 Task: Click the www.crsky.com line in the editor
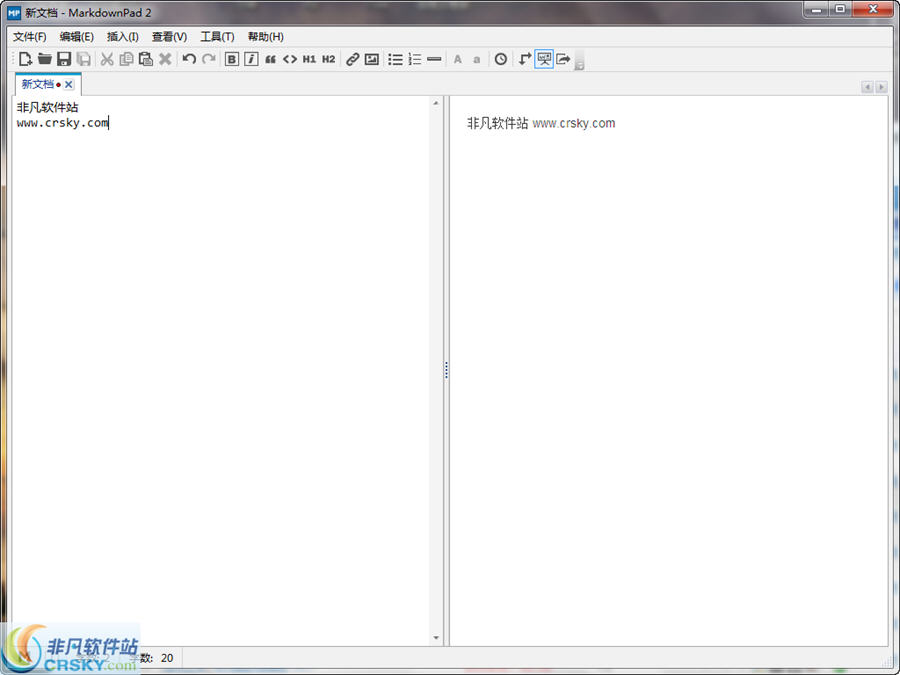pos(63,123)
